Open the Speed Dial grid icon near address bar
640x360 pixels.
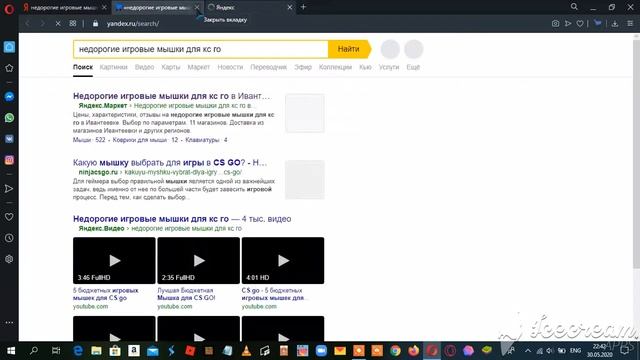tap(73, 24)
